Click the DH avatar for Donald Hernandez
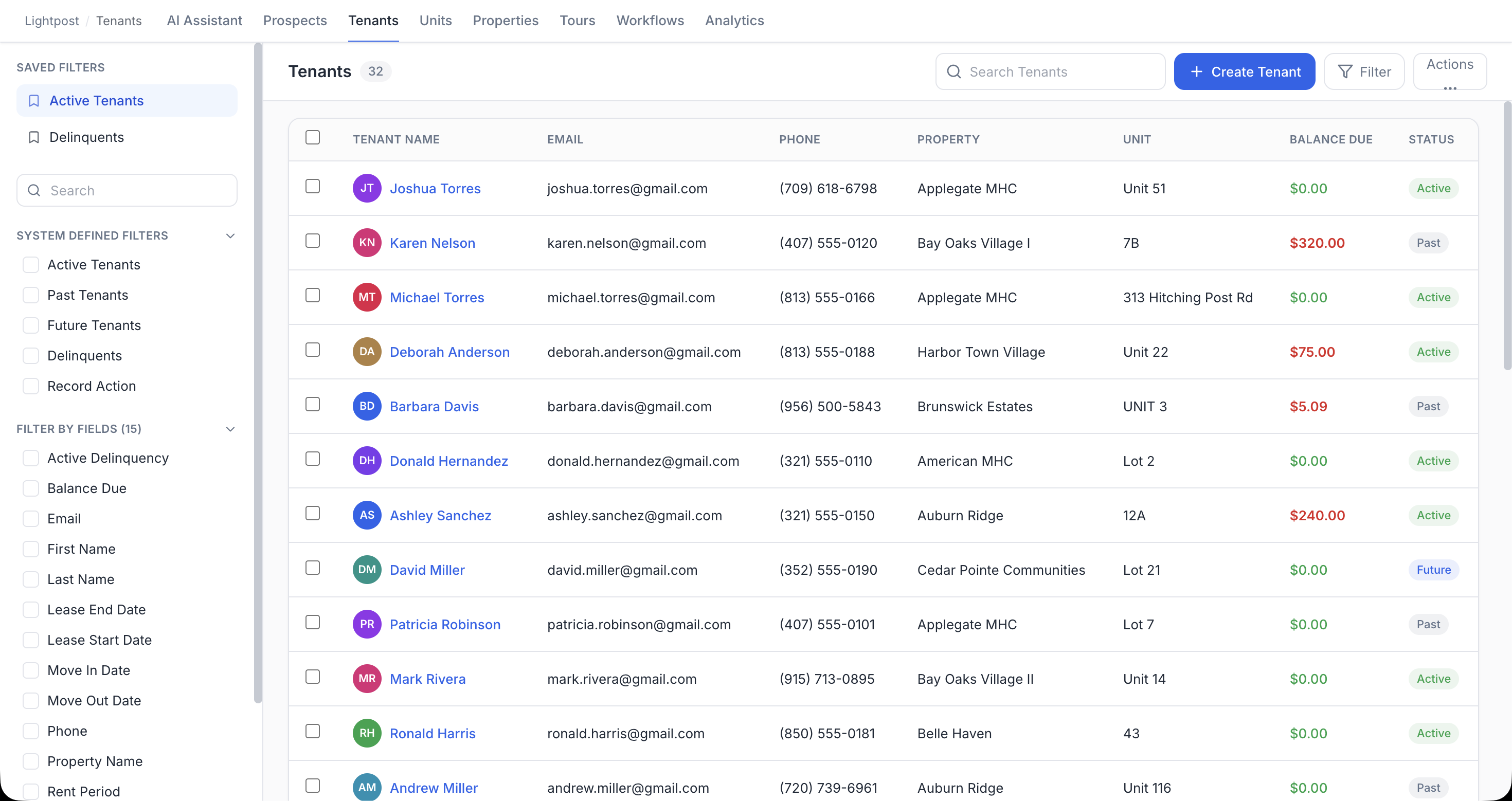The width and height of the screenshot is (1512, 801). (x=367, y=461)
